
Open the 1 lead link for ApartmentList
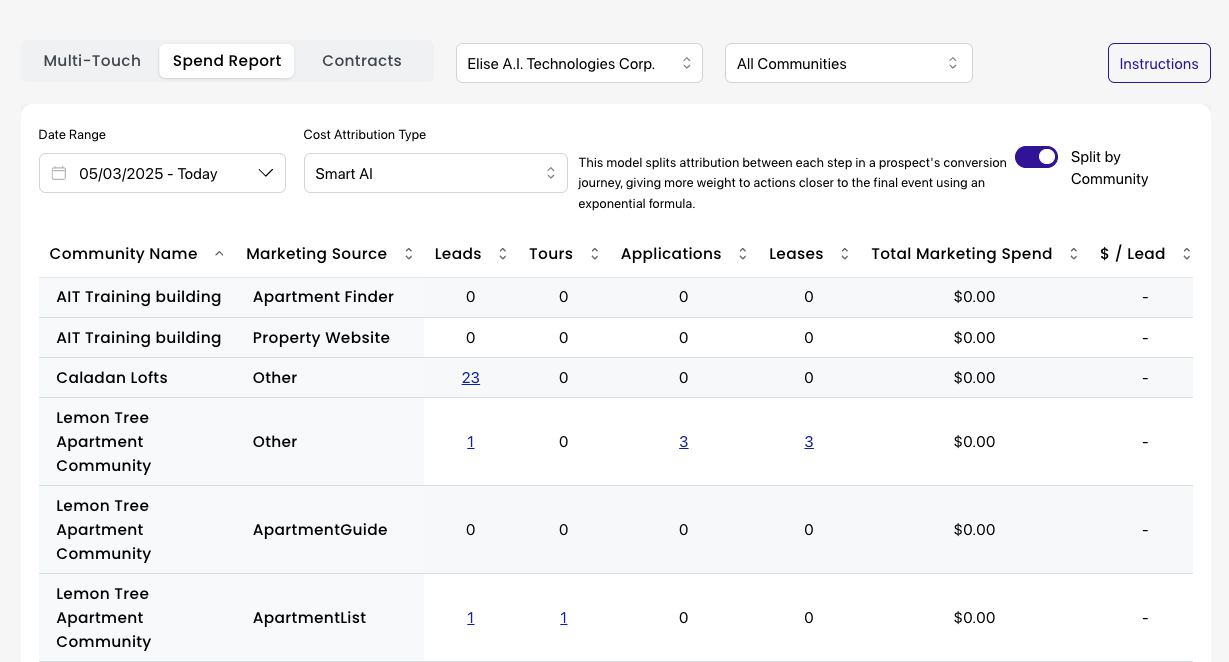471,618
